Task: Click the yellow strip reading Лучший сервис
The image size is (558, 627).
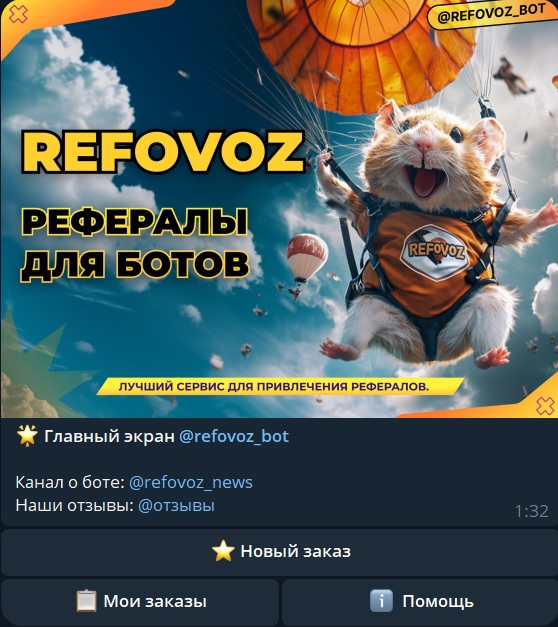Action: point(279,386)
